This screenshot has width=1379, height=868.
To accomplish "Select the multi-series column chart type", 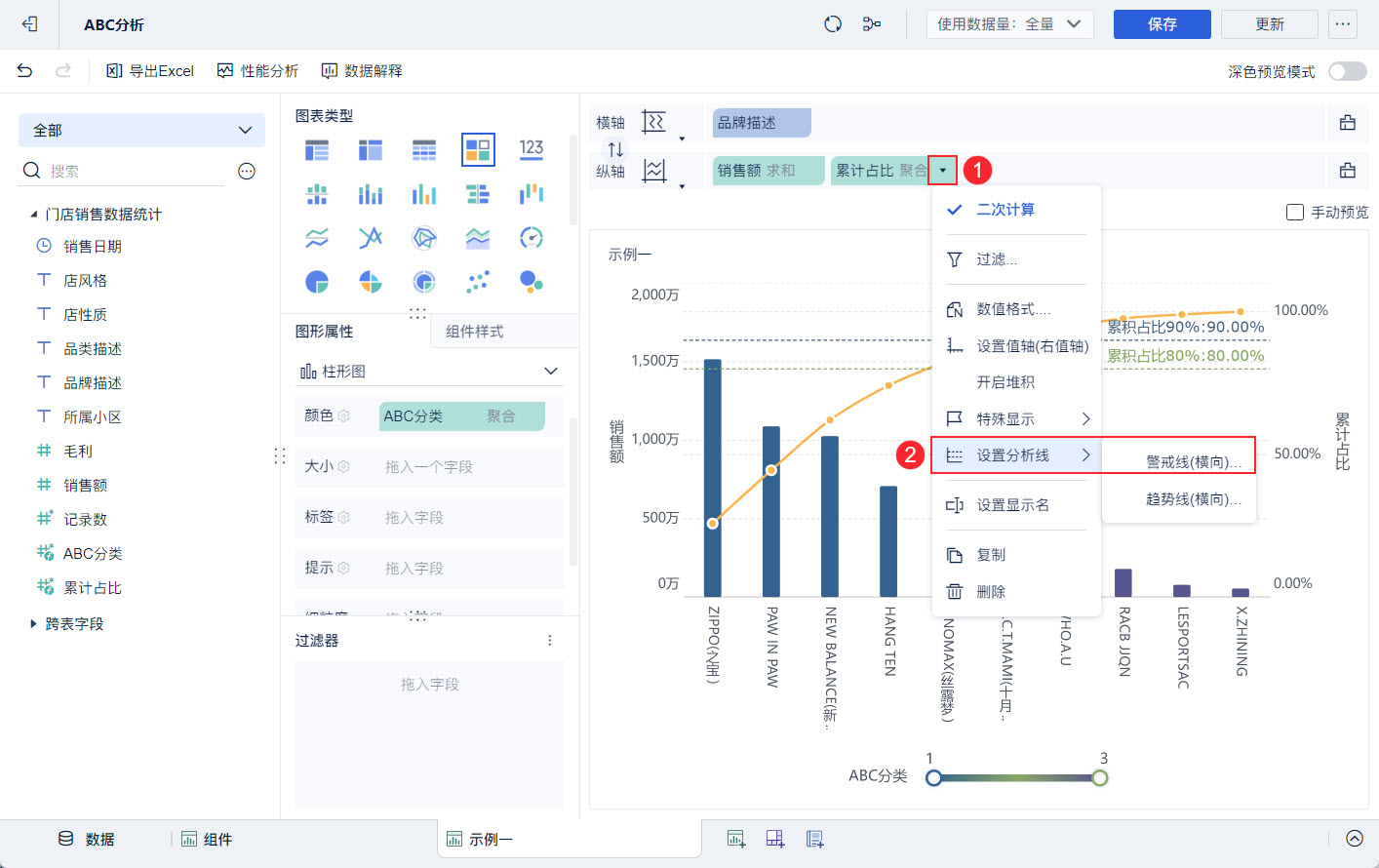I will [424, 194].
